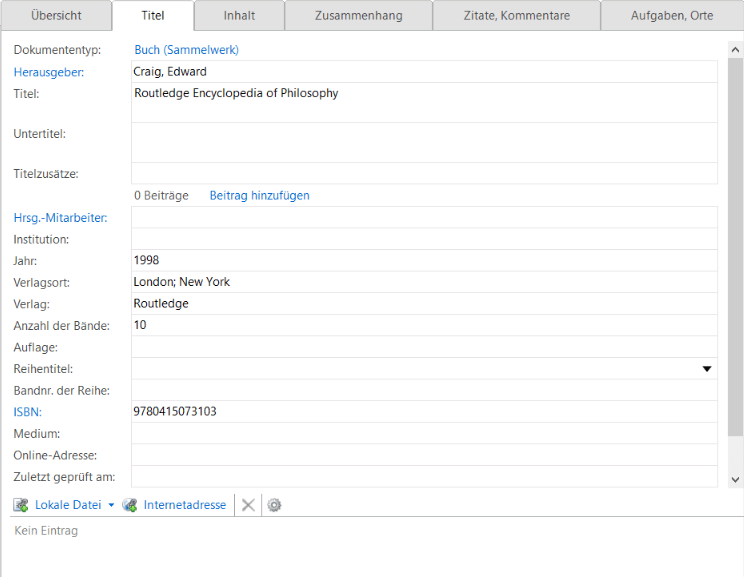Click the Online-Adresse field
Image resolution: width=744 pixels, height=577 pixels.
(x=424, y=455)
